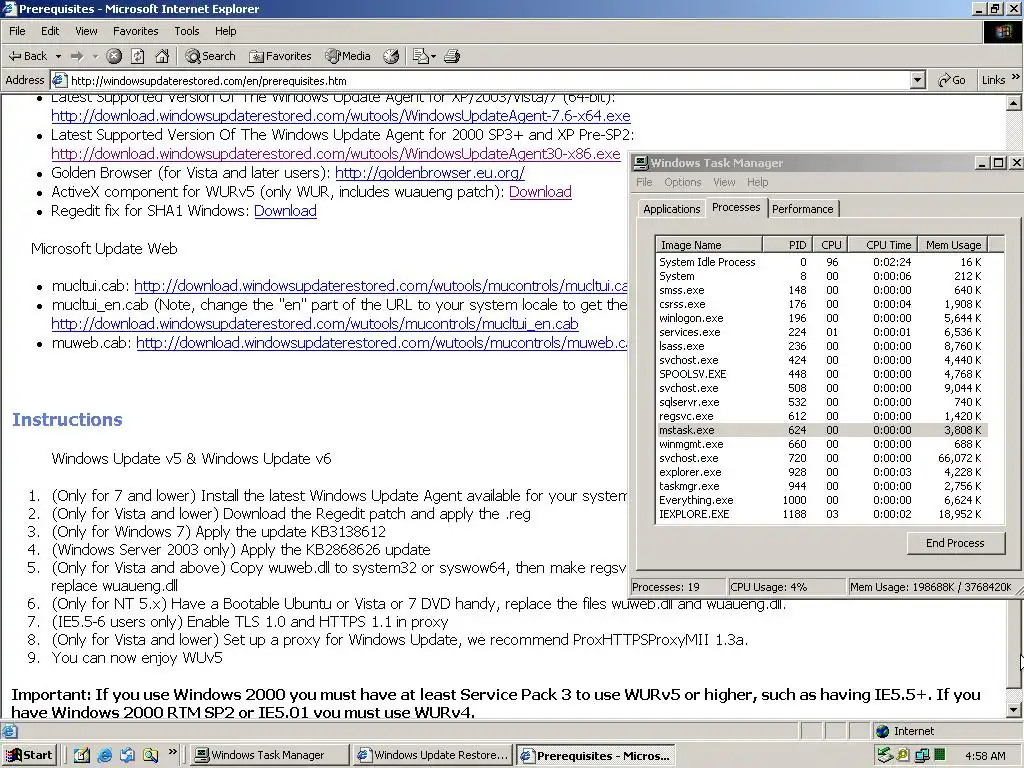Click Download link for Regedit SHA1 fix
This screenshot has height=768, width=1024.
coord(285,211)
